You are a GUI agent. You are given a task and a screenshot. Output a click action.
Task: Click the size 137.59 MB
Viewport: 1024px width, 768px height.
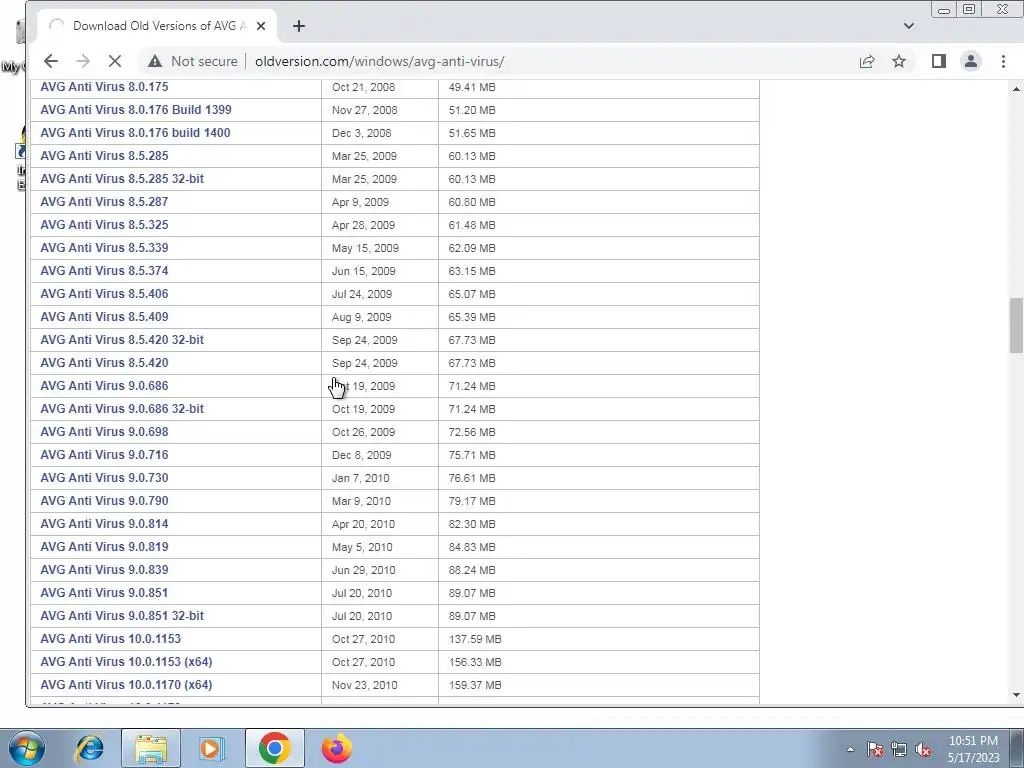(x=475, y=639)
